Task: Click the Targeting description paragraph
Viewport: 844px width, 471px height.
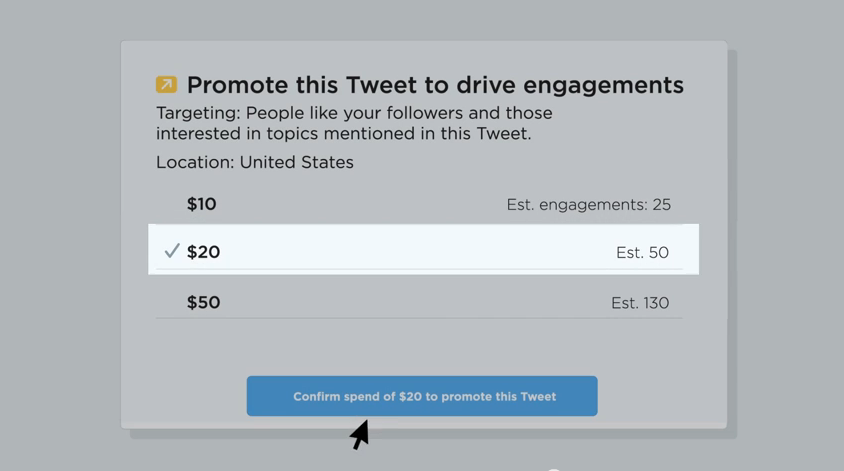Action: pos(354,123)
